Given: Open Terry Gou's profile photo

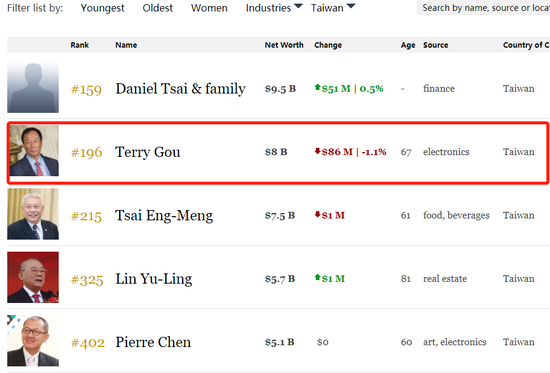Looking at the screenshot, I should (34, 151).
